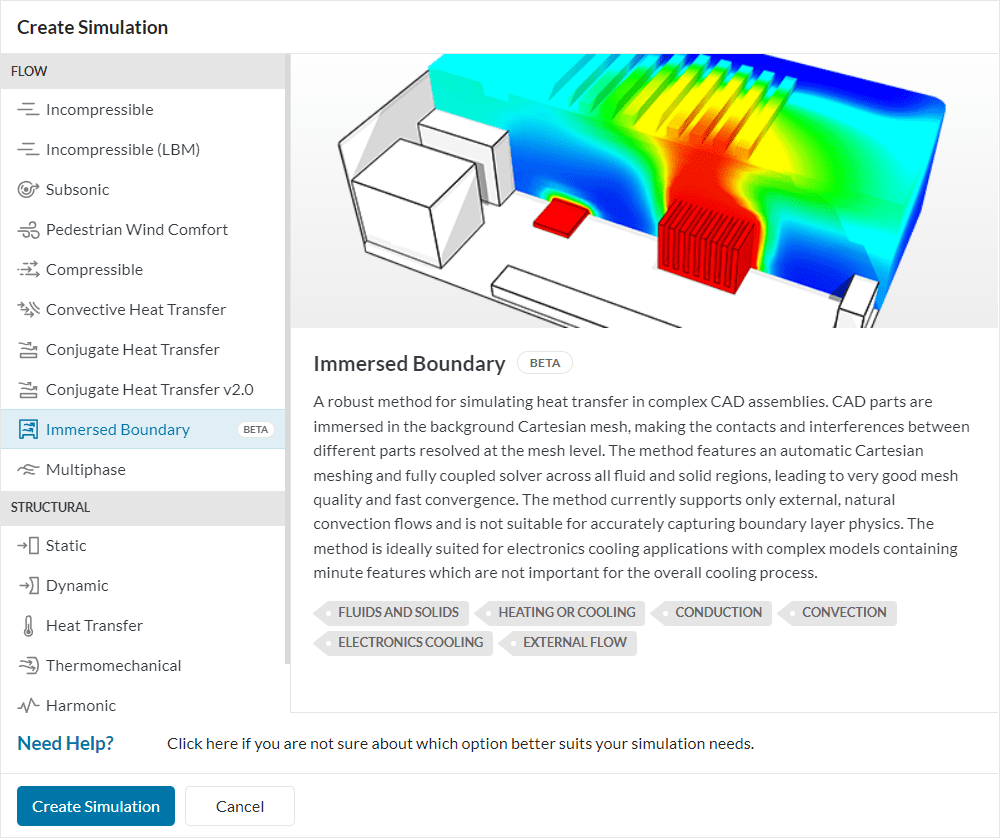
Task: Click the Convective Heat Transfer icon
Action: (x=28, y=310)
